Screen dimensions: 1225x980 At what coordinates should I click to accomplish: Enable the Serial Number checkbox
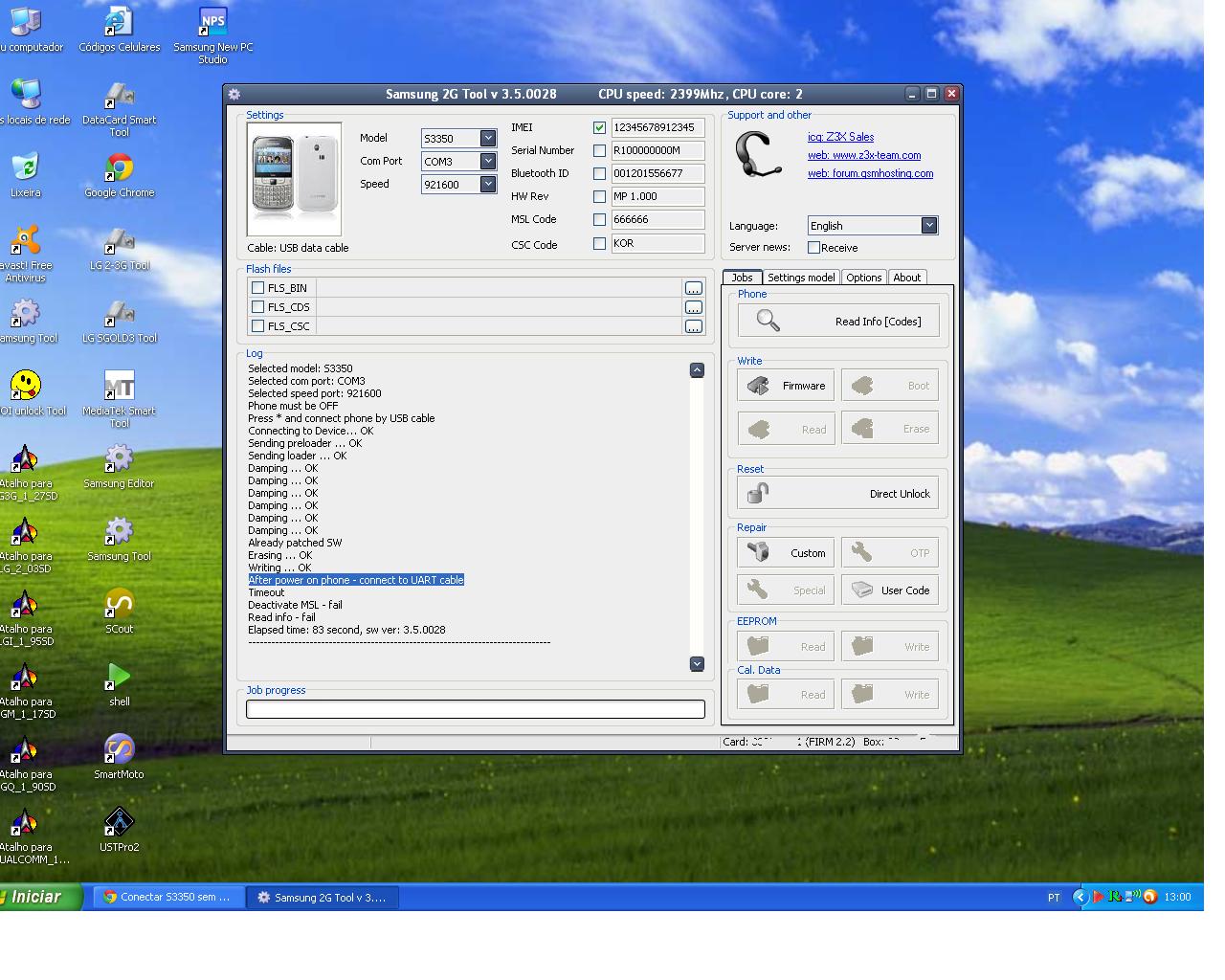pos(599,150)
